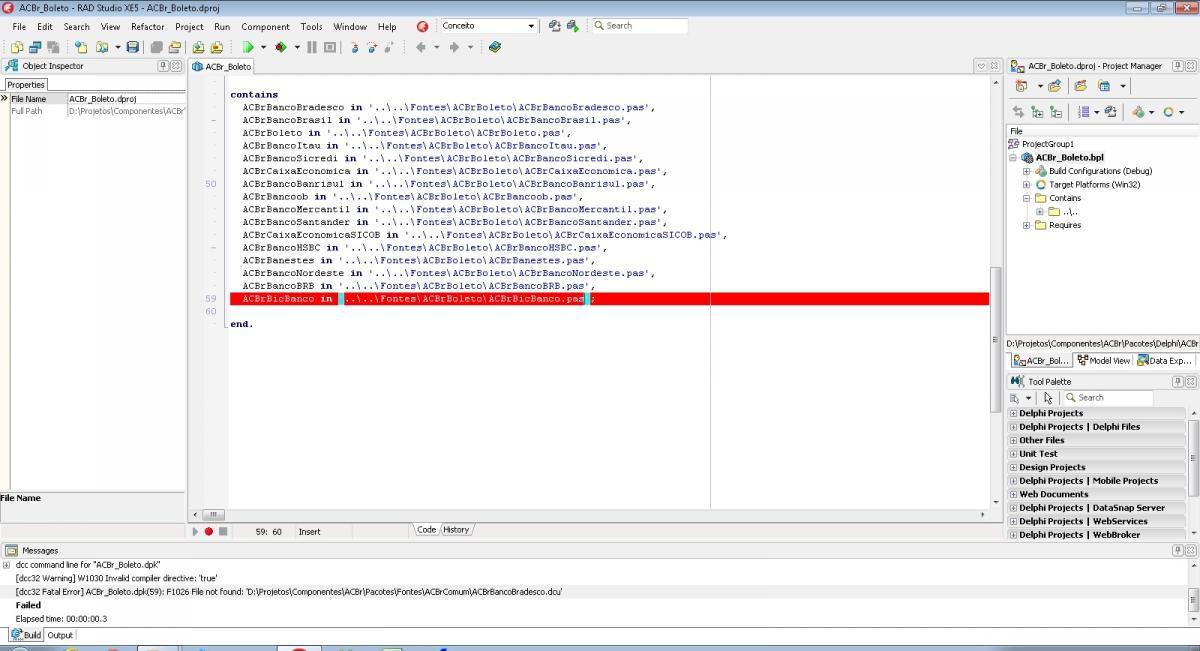Collapse the Contains folder node
This screenshot has width=1200, height=651.
click(1026, 198)
